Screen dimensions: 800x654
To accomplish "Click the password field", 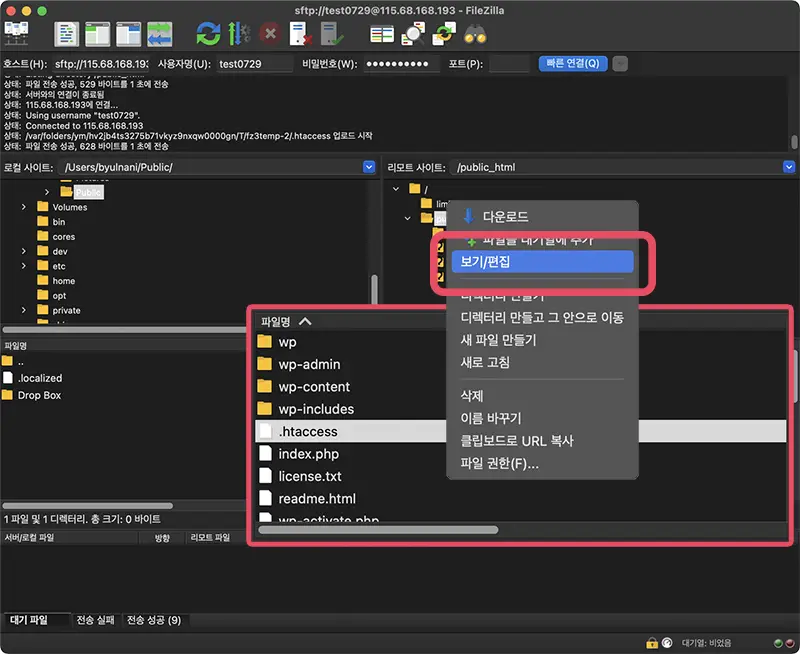I will (x=402, y=64).
